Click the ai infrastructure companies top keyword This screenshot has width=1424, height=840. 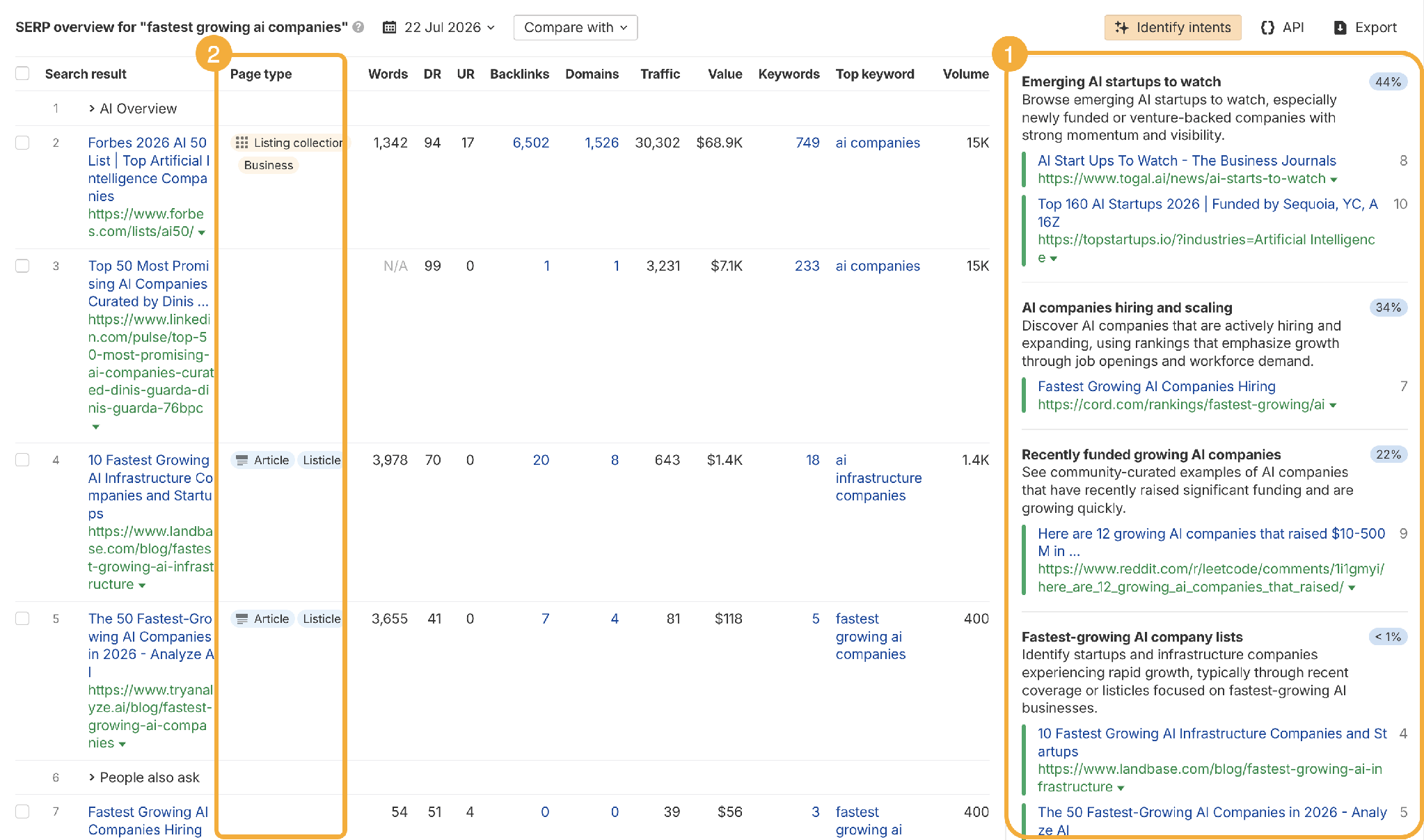coord(878,477)
